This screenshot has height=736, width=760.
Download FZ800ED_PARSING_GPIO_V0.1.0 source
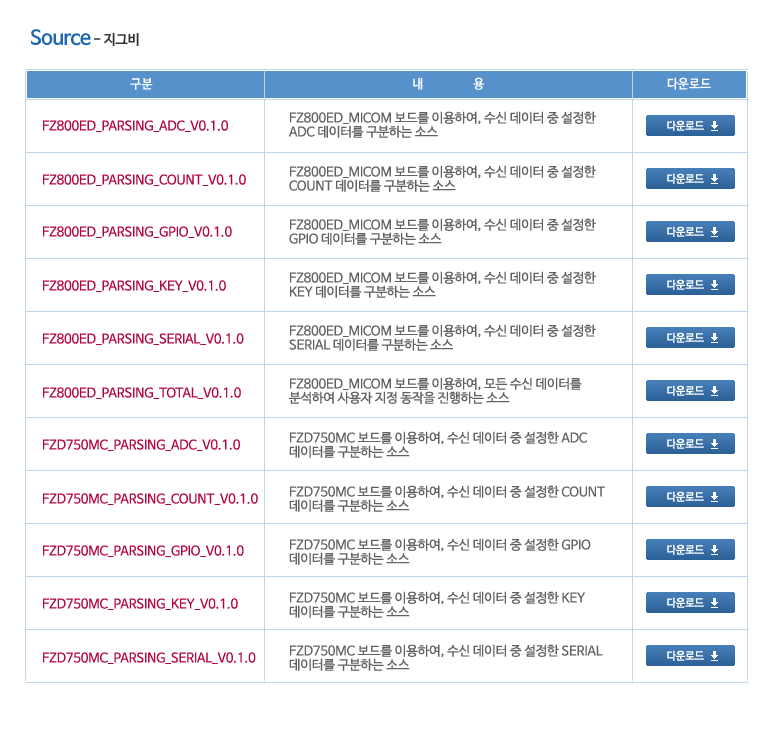pos(690,232)
